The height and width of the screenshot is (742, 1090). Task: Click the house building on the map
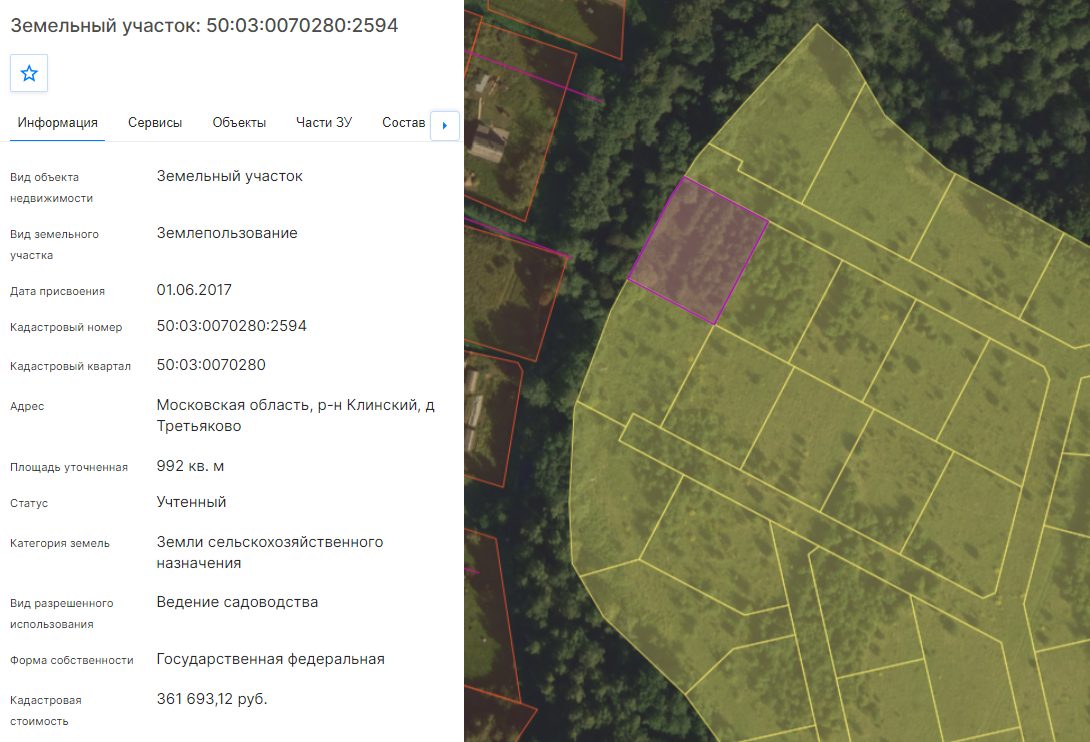pos(490,142)
